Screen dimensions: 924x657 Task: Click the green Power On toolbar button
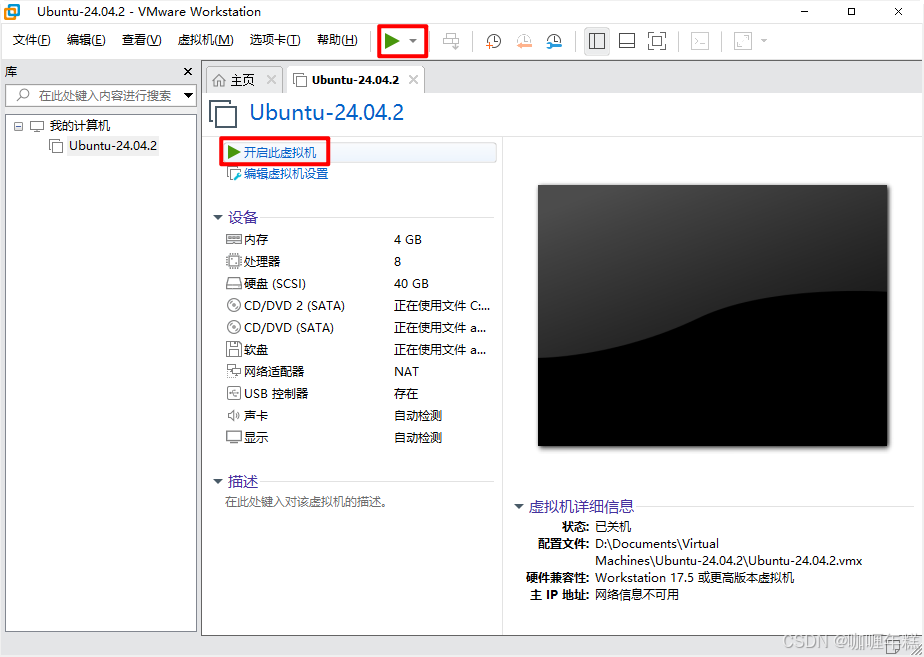tap(392, 41)
